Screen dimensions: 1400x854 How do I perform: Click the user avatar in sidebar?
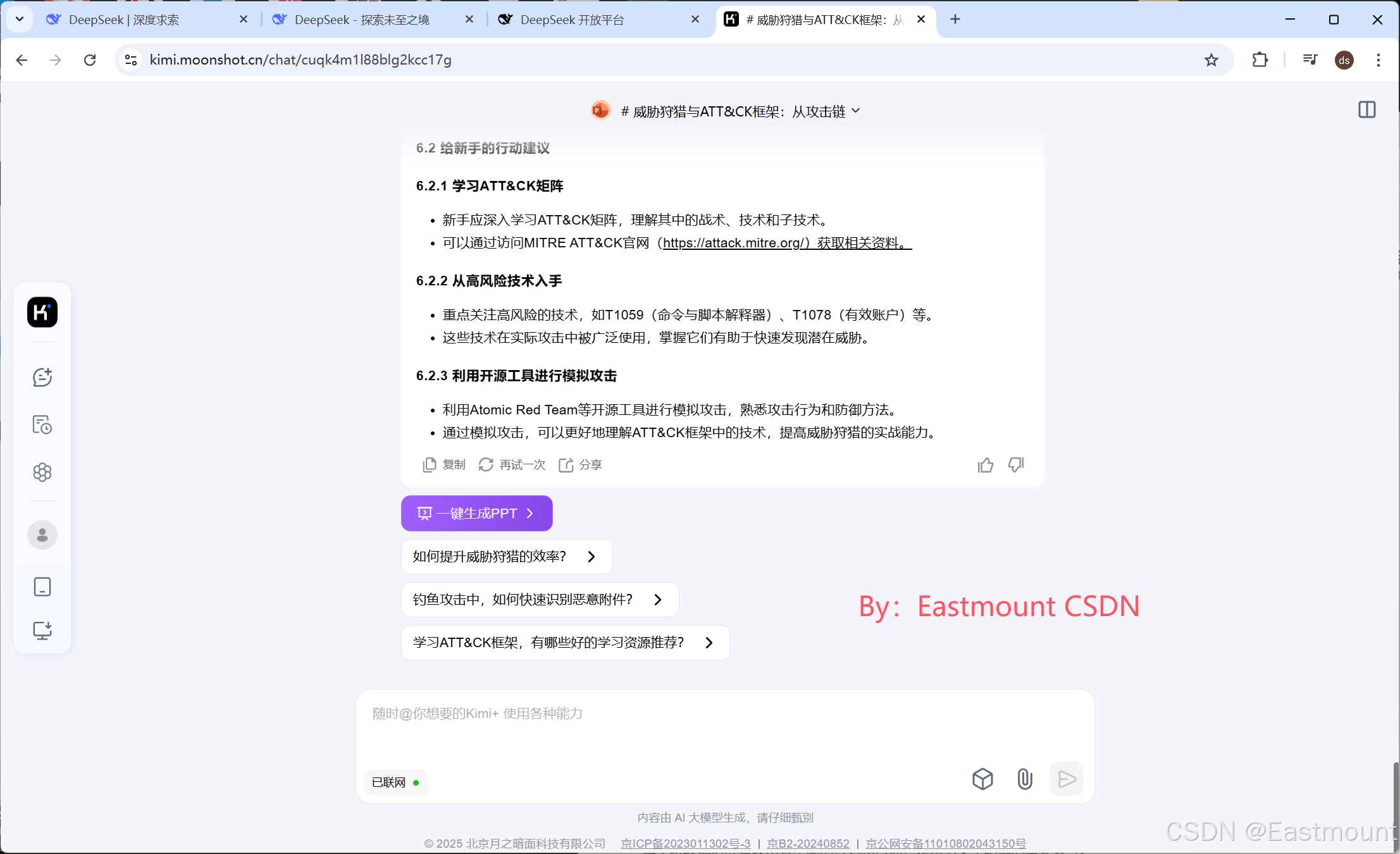click(x=42, y=535)
